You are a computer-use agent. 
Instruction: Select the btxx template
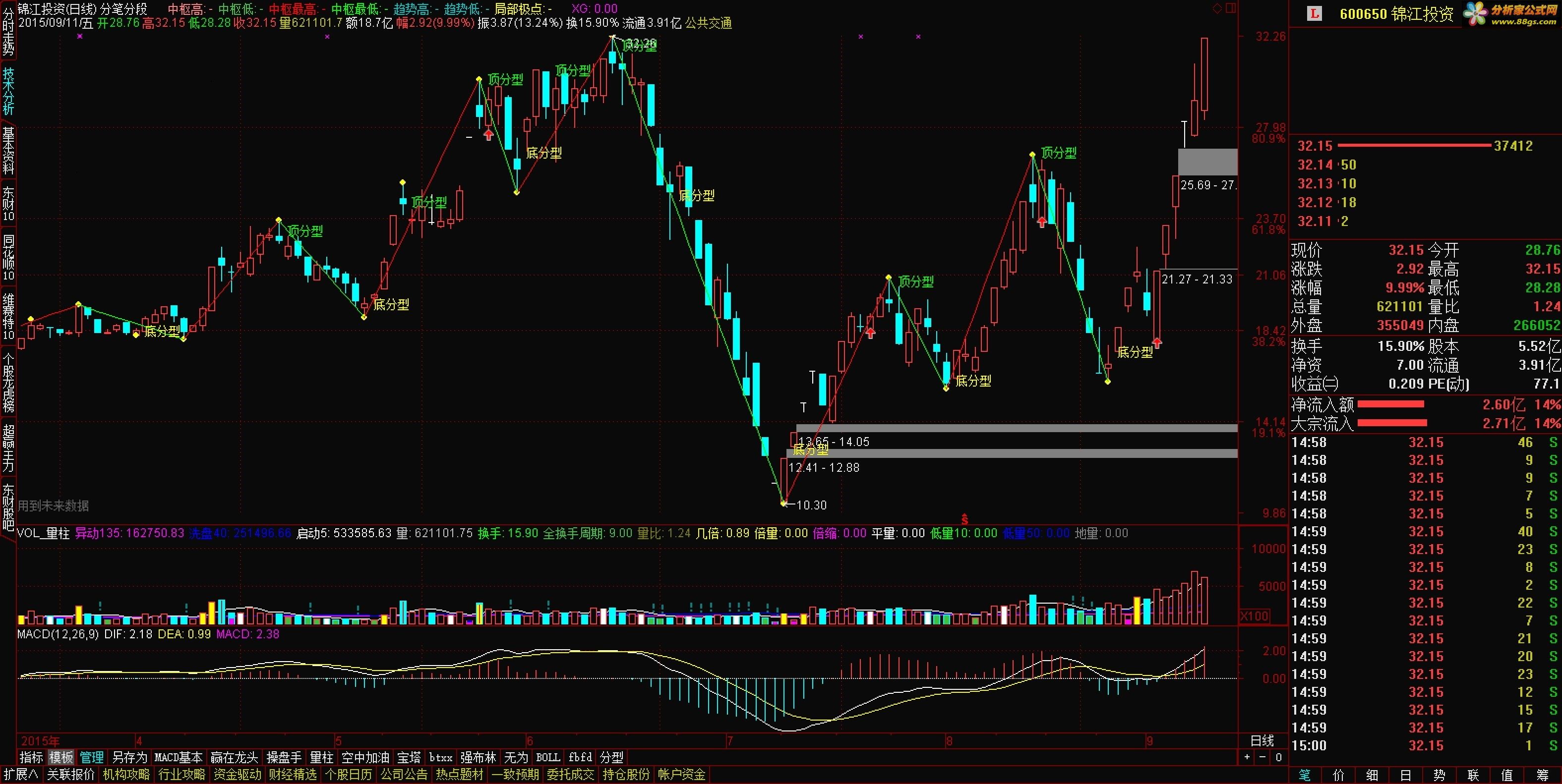(x=441, y=757)
